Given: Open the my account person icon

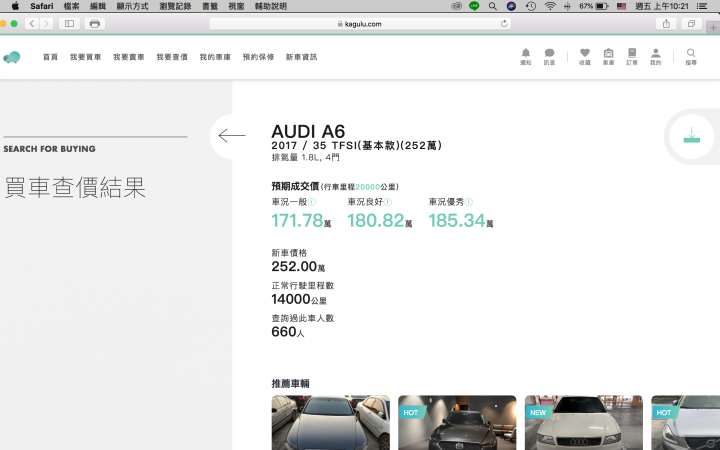Looking at the screenshot, I should point(656,56).
